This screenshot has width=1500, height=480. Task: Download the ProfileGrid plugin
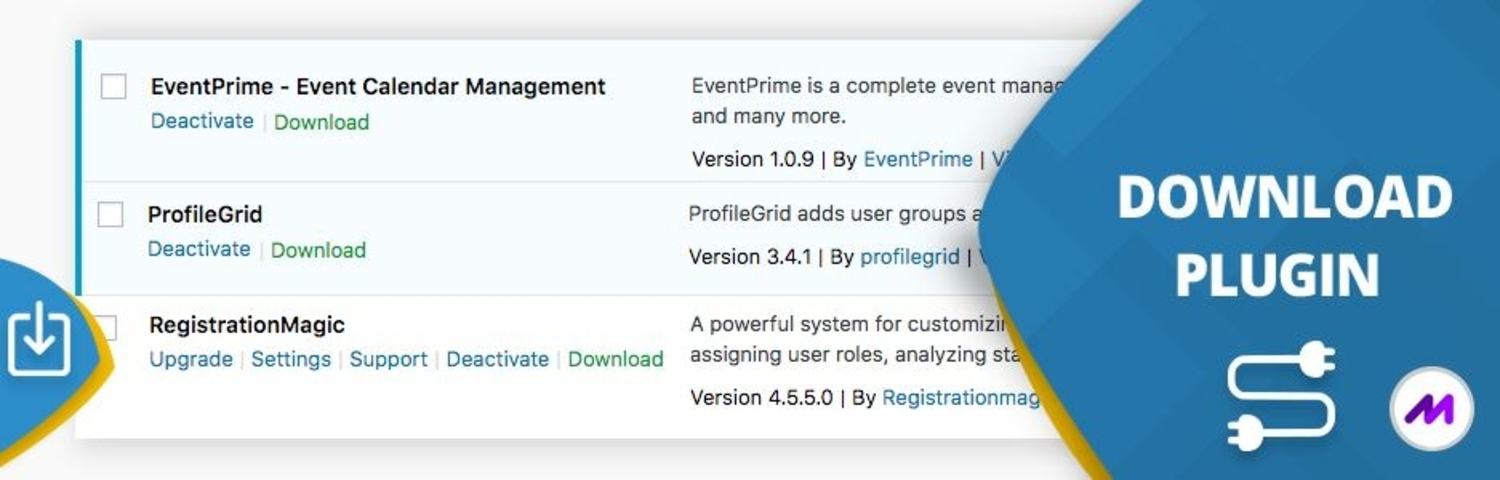318,250
